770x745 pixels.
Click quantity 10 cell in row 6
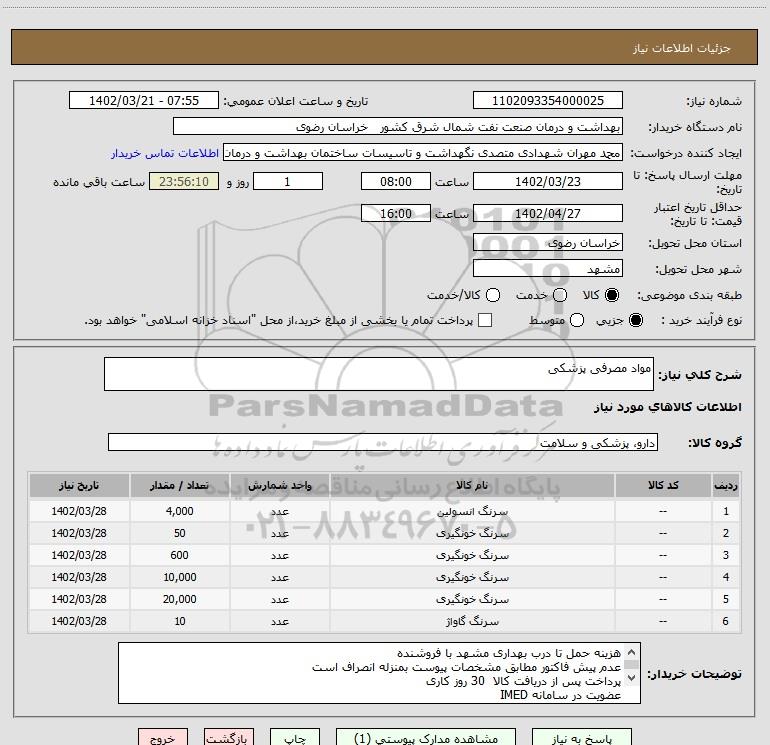179,622
